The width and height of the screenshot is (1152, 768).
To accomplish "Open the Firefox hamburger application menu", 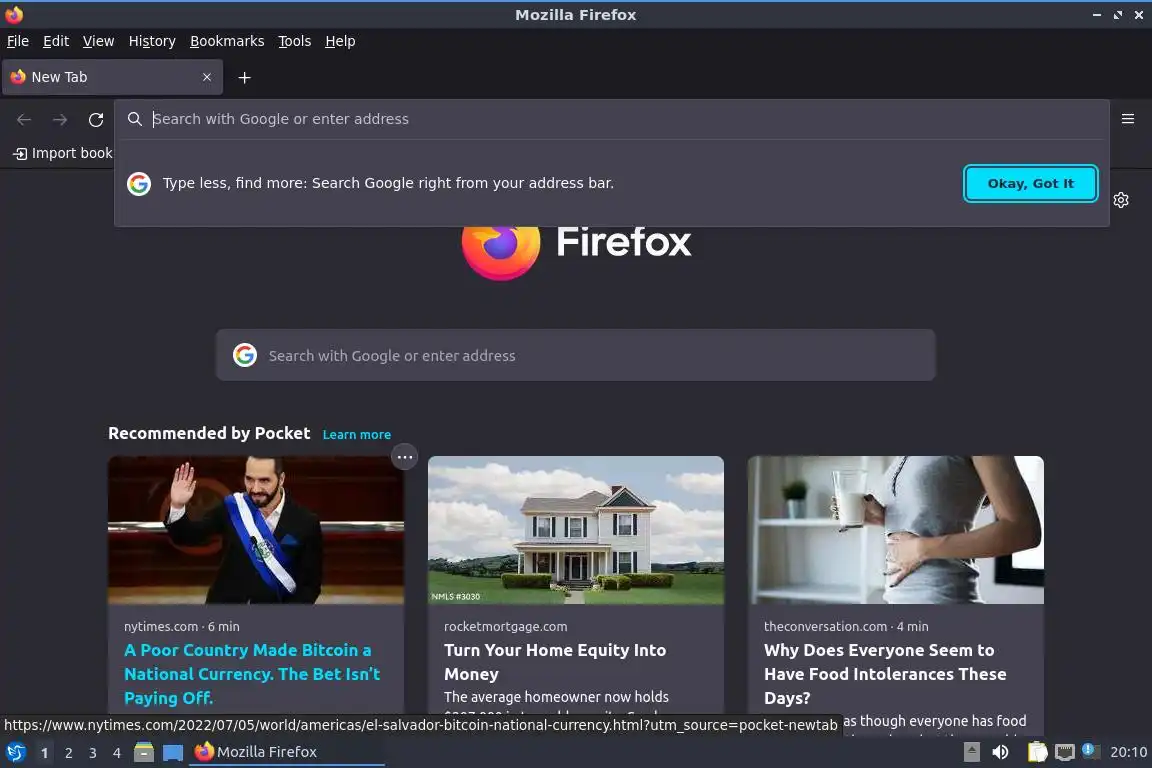I will pos(1128,119).
